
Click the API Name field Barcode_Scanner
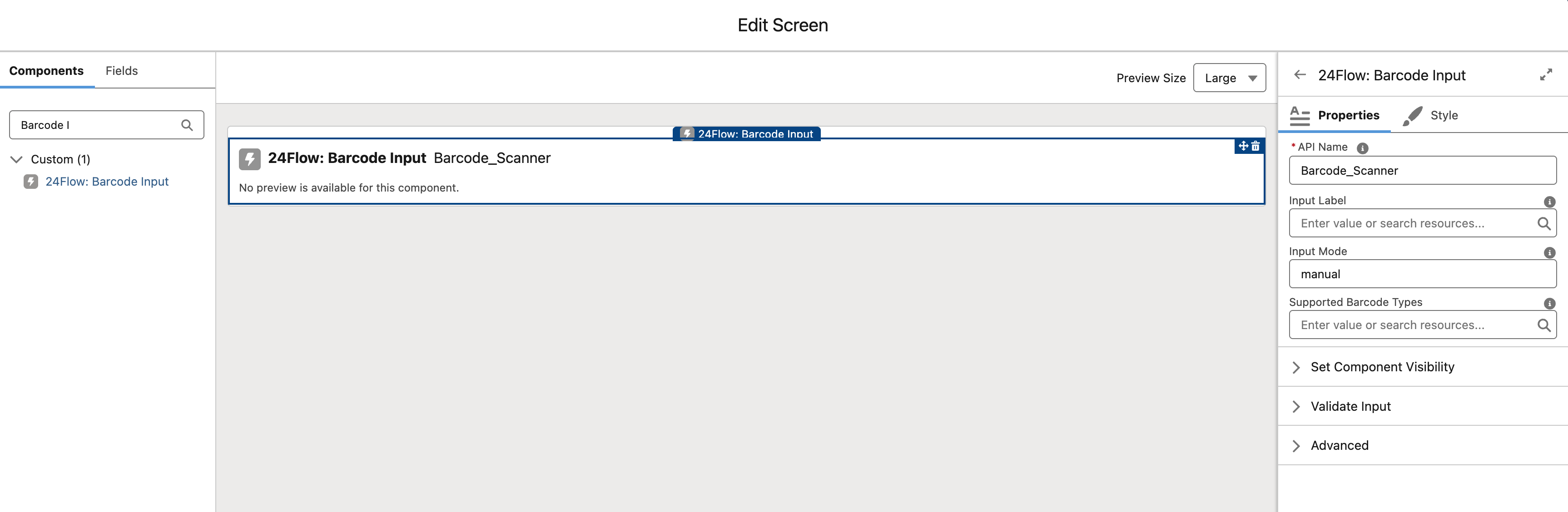click(x=1423, y=170)
